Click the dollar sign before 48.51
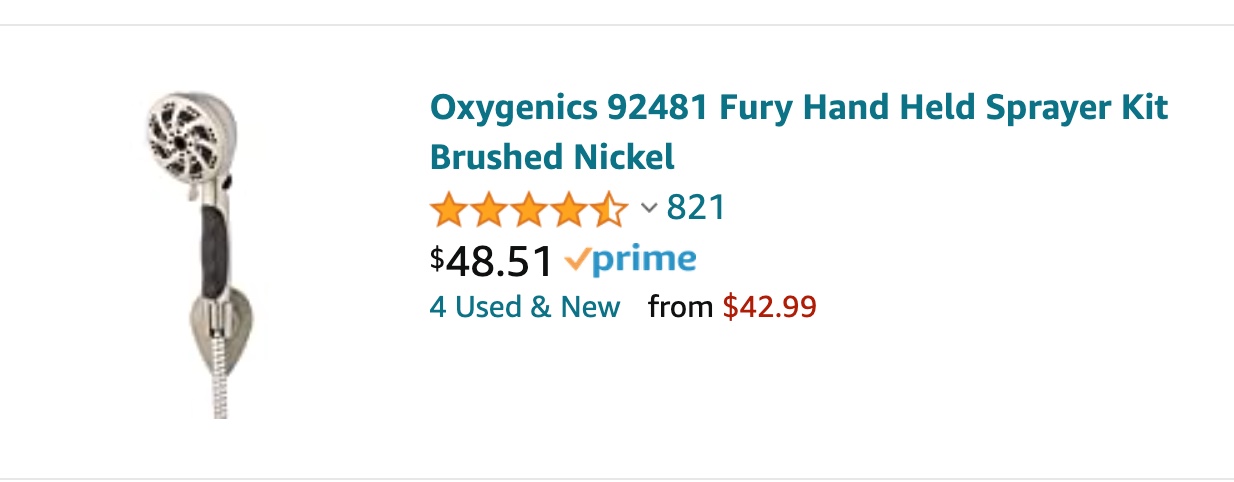Viewport: 1234px width, 482px height. (x=437, y=256)
